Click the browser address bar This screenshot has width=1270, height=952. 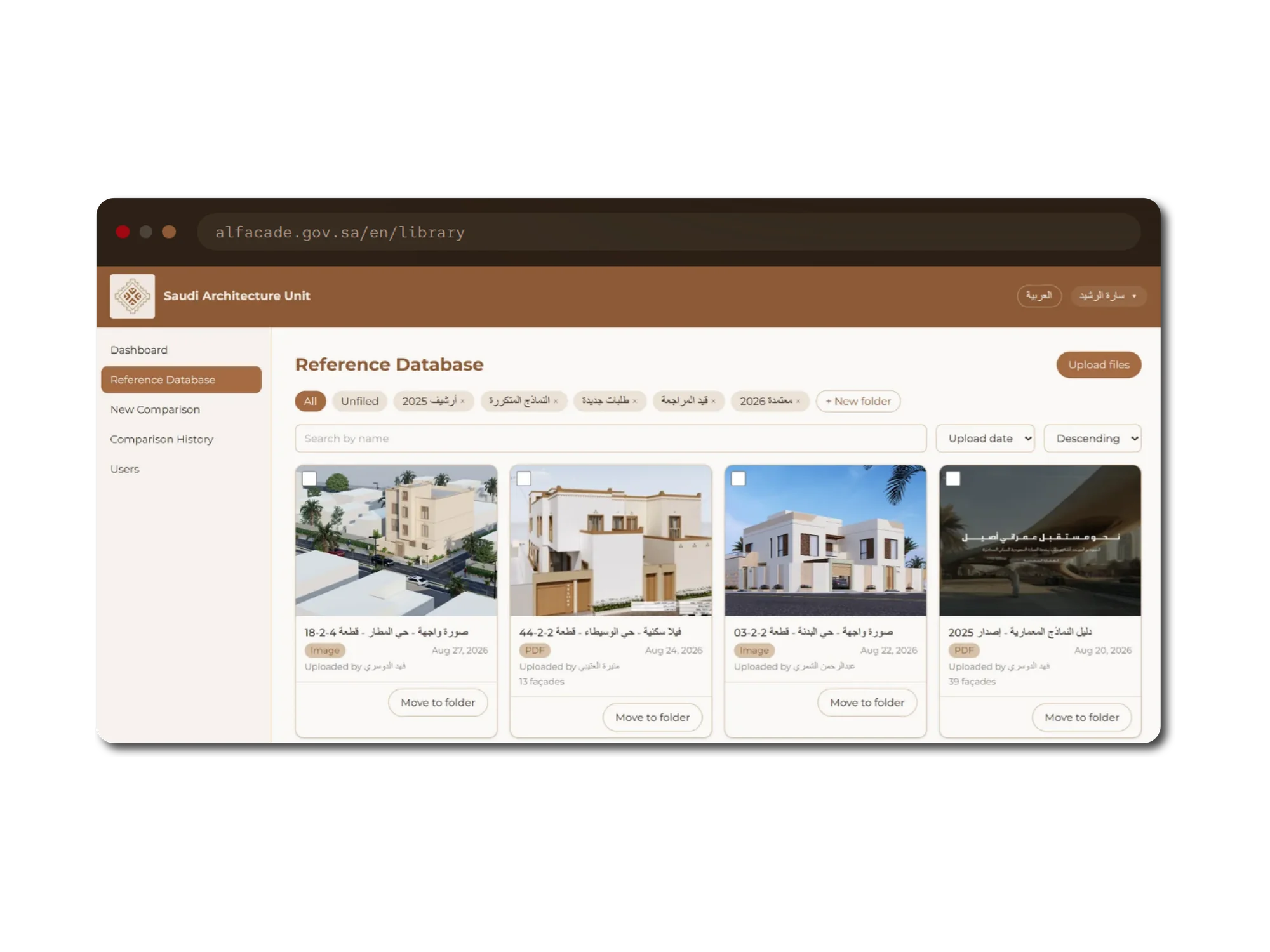[x=669, y=232]
